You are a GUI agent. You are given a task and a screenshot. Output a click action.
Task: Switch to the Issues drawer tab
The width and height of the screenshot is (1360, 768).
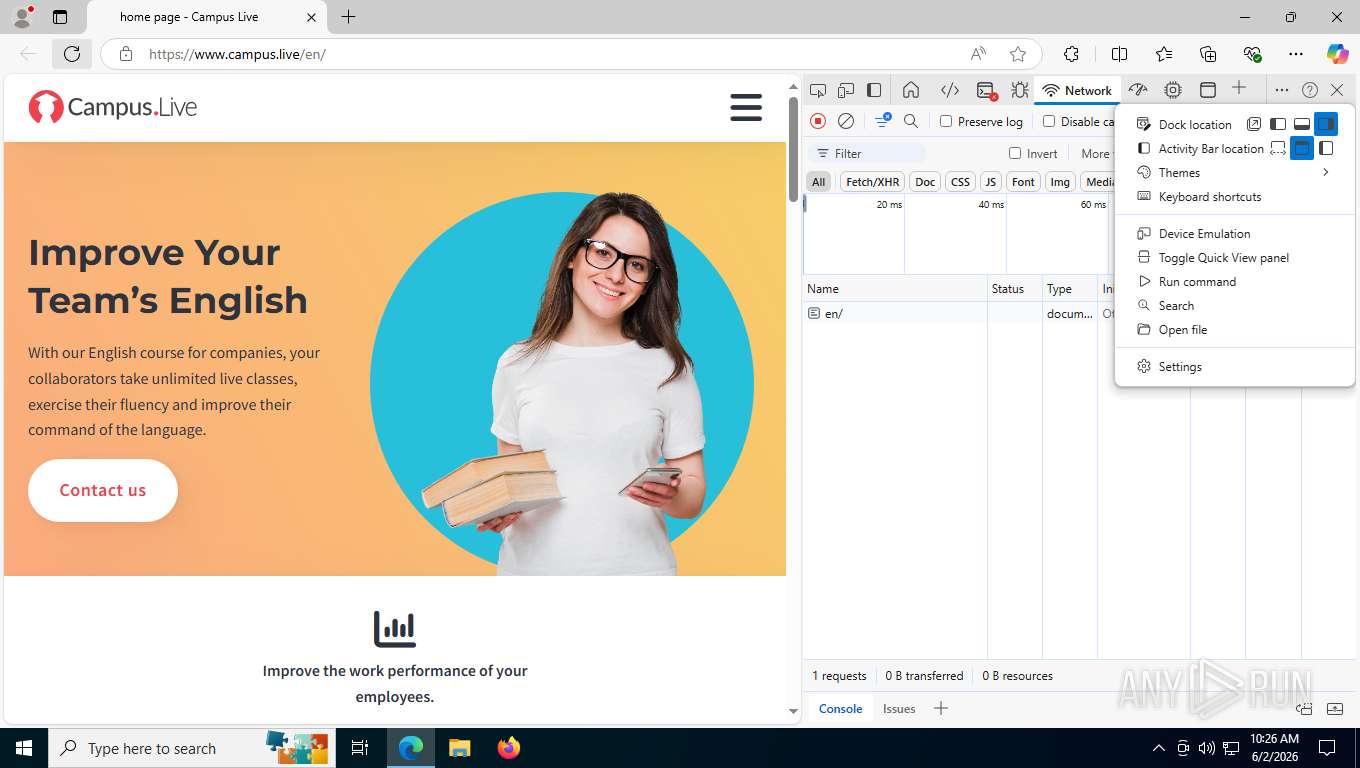click(899, 708)
